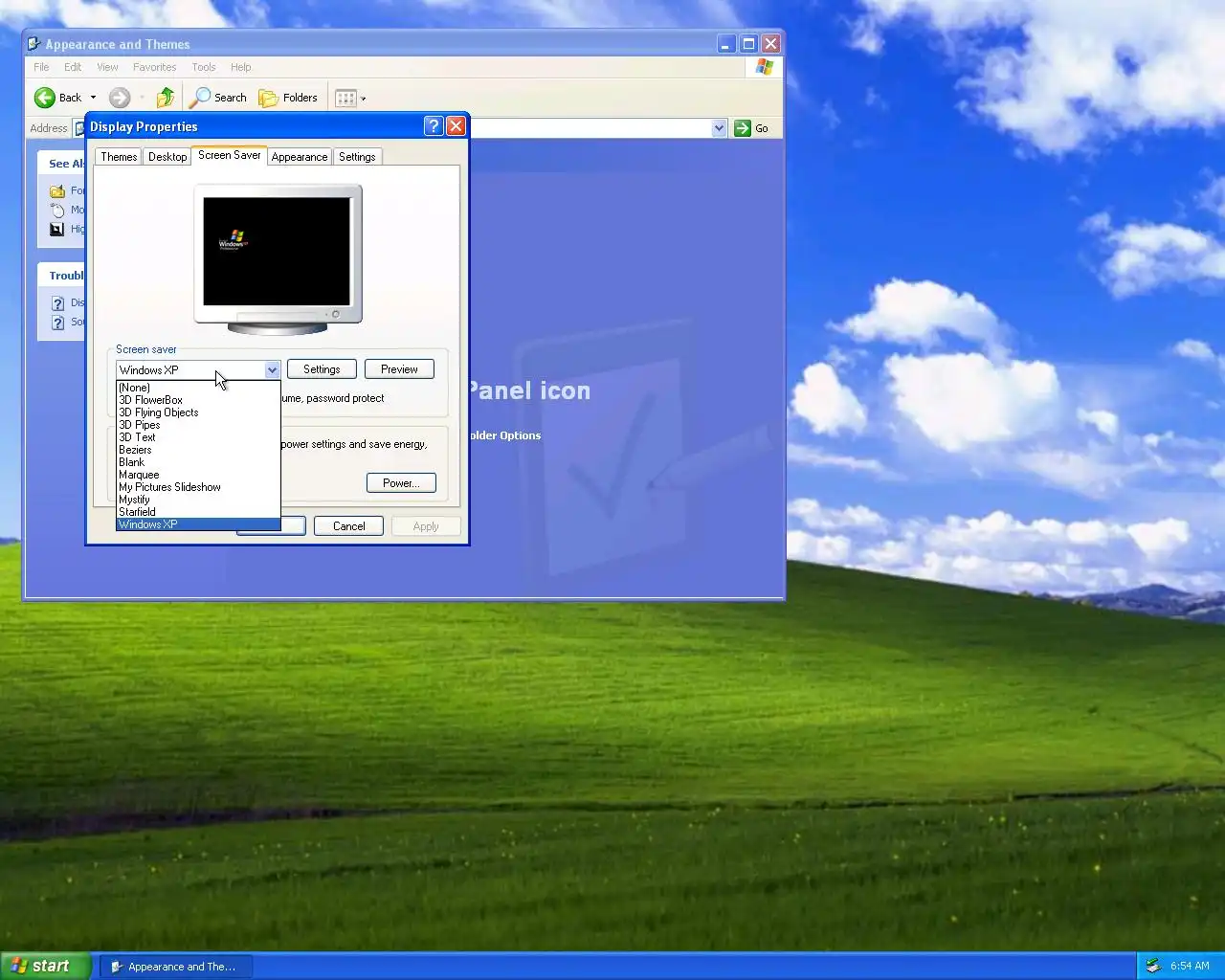Open the Views icon menu

pos(350,98)
